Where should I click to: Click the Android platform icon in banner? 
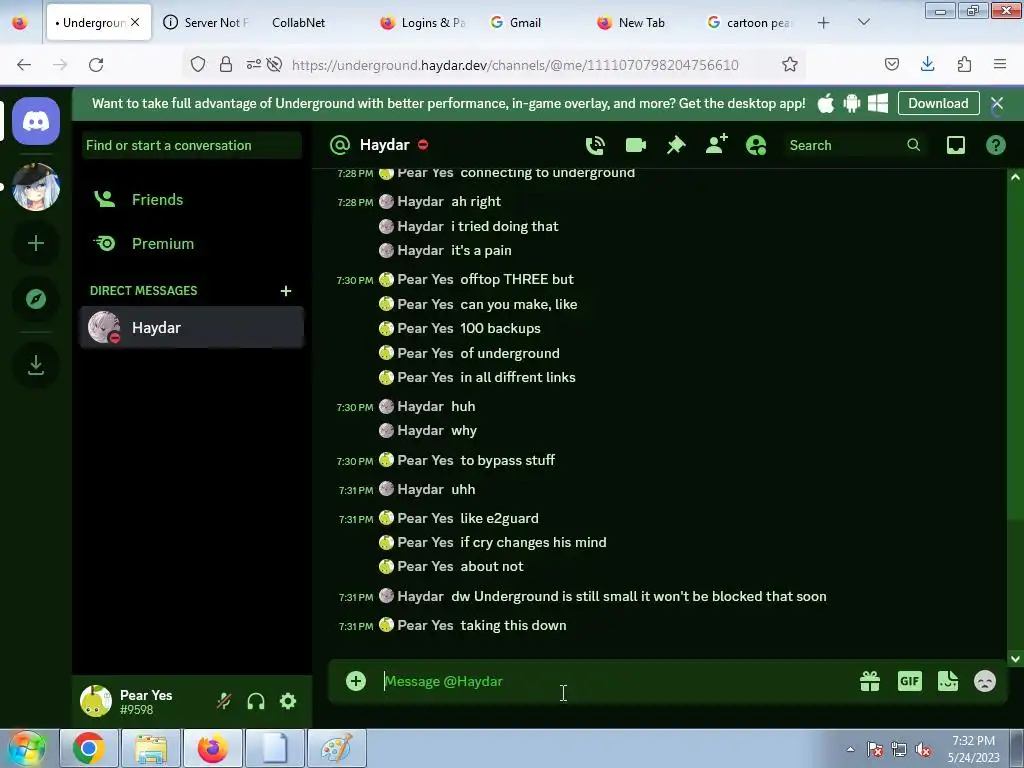tap(852, 103)
